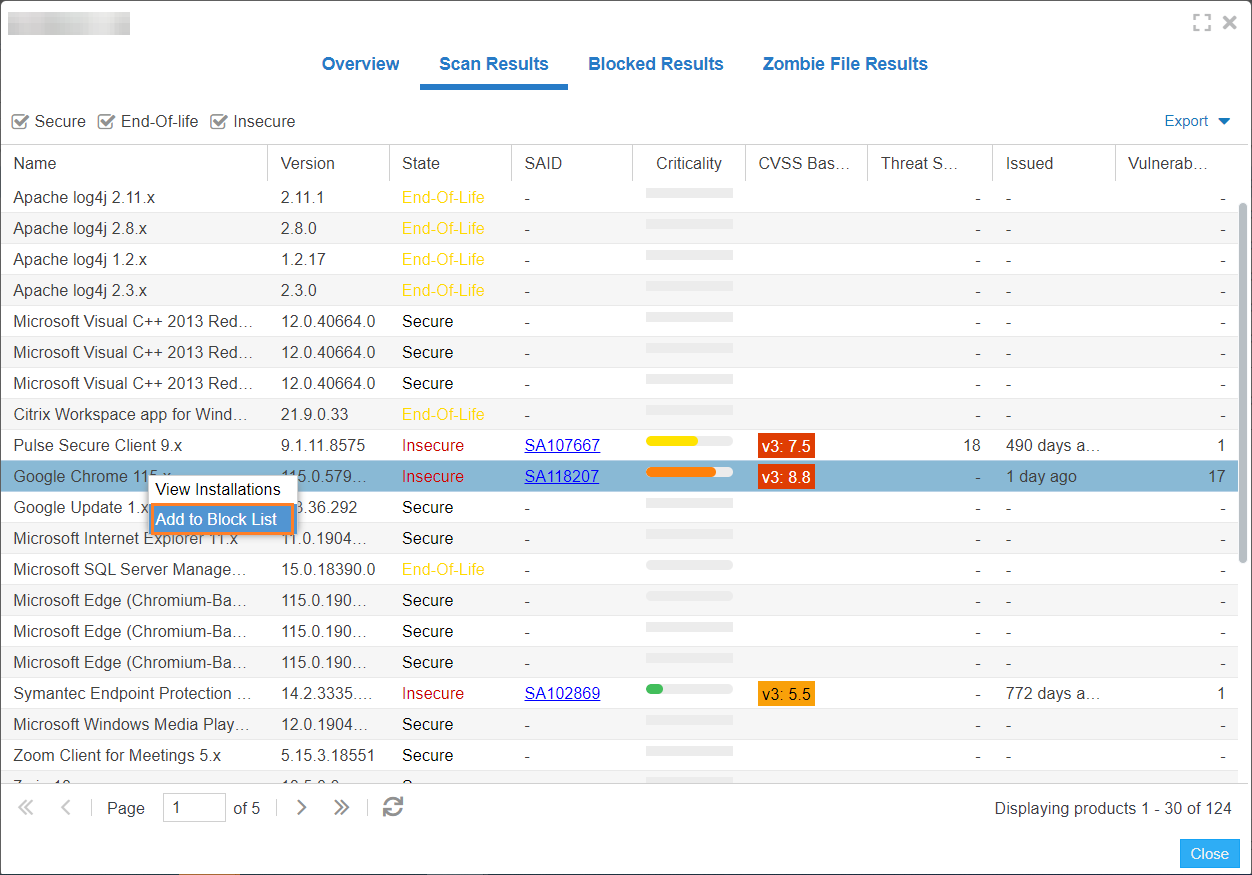The image size is (1252, 875).
Task: Go to the first page of results
Action: point(26,808)
